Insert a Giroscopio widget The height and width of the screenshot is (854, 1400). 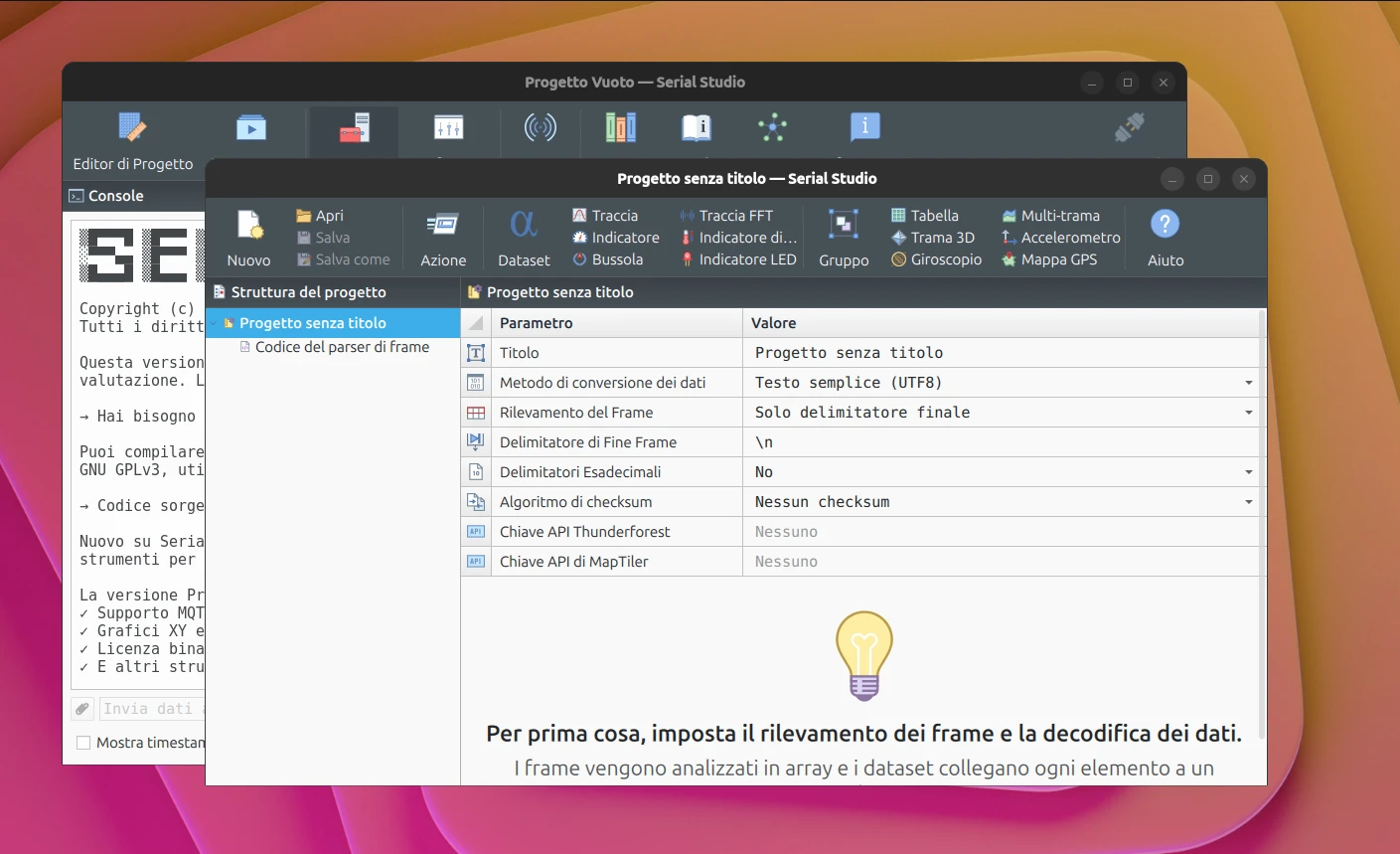click(936, 259)
